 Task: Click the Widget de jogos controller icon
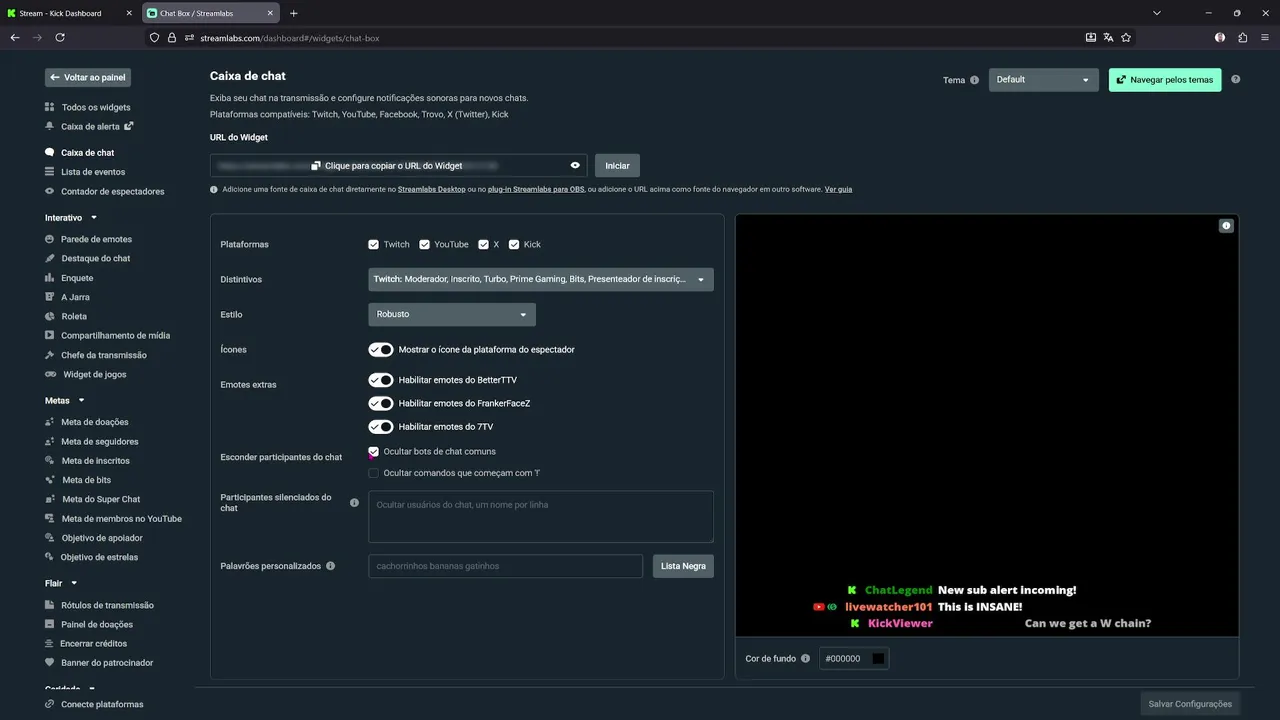[51, 374]
